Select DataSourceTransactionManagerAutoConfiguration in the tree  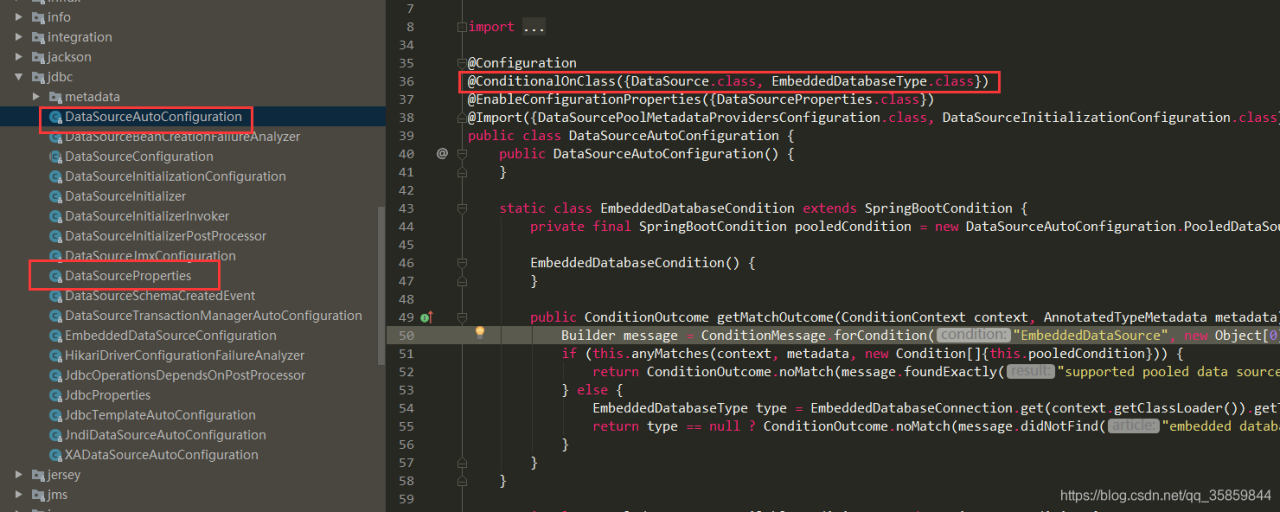[x=213, y=316]
